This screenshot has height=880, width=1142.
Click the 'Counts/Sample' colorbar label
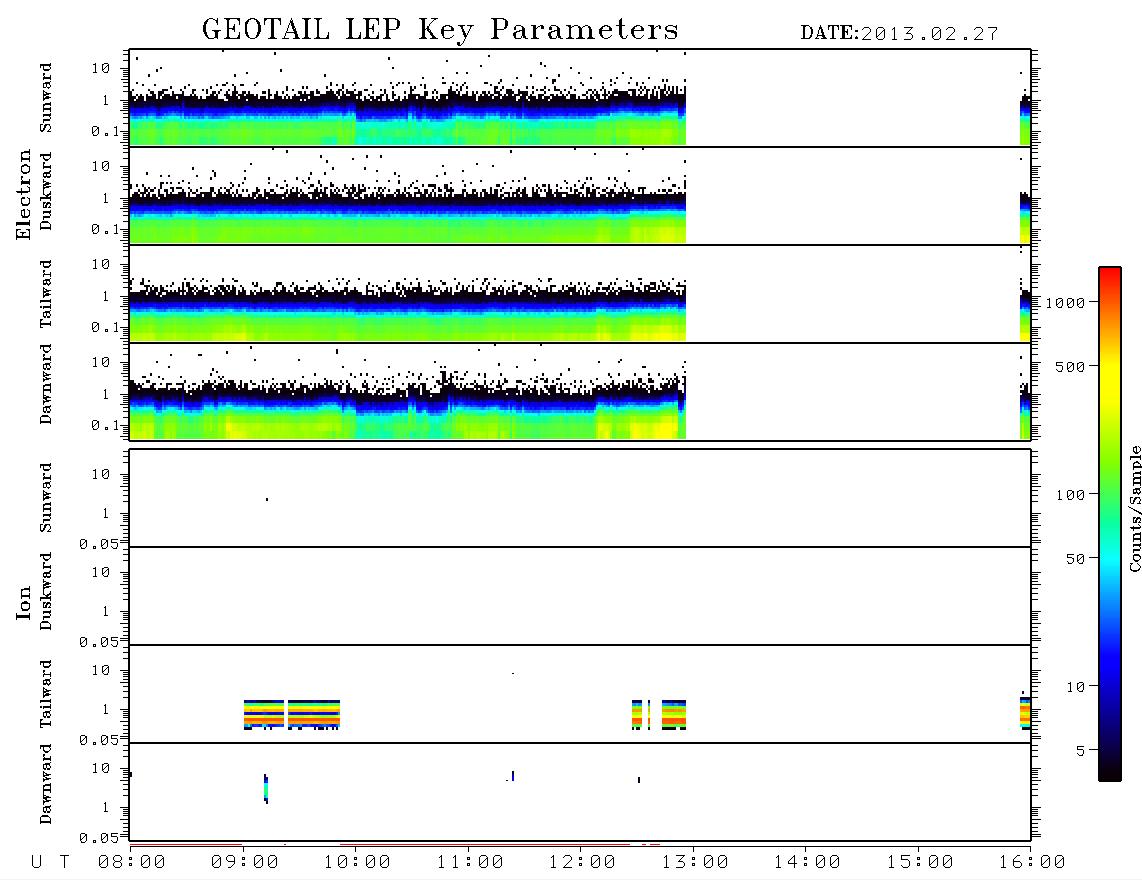1134,508
